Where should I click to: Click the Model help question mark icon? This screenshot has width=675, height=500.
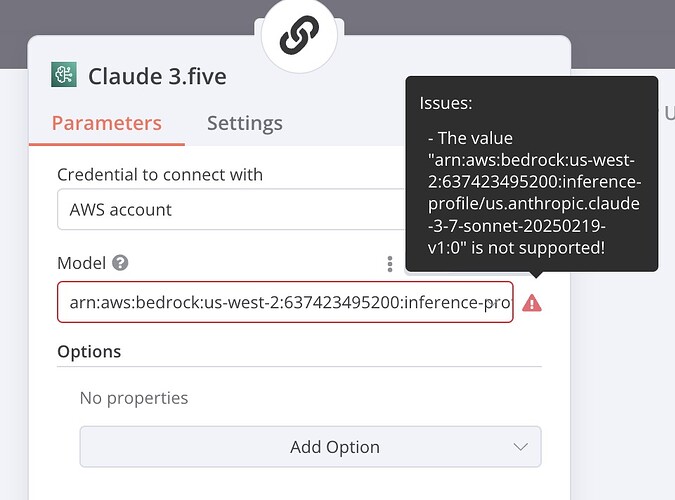[x=120, y=263]
